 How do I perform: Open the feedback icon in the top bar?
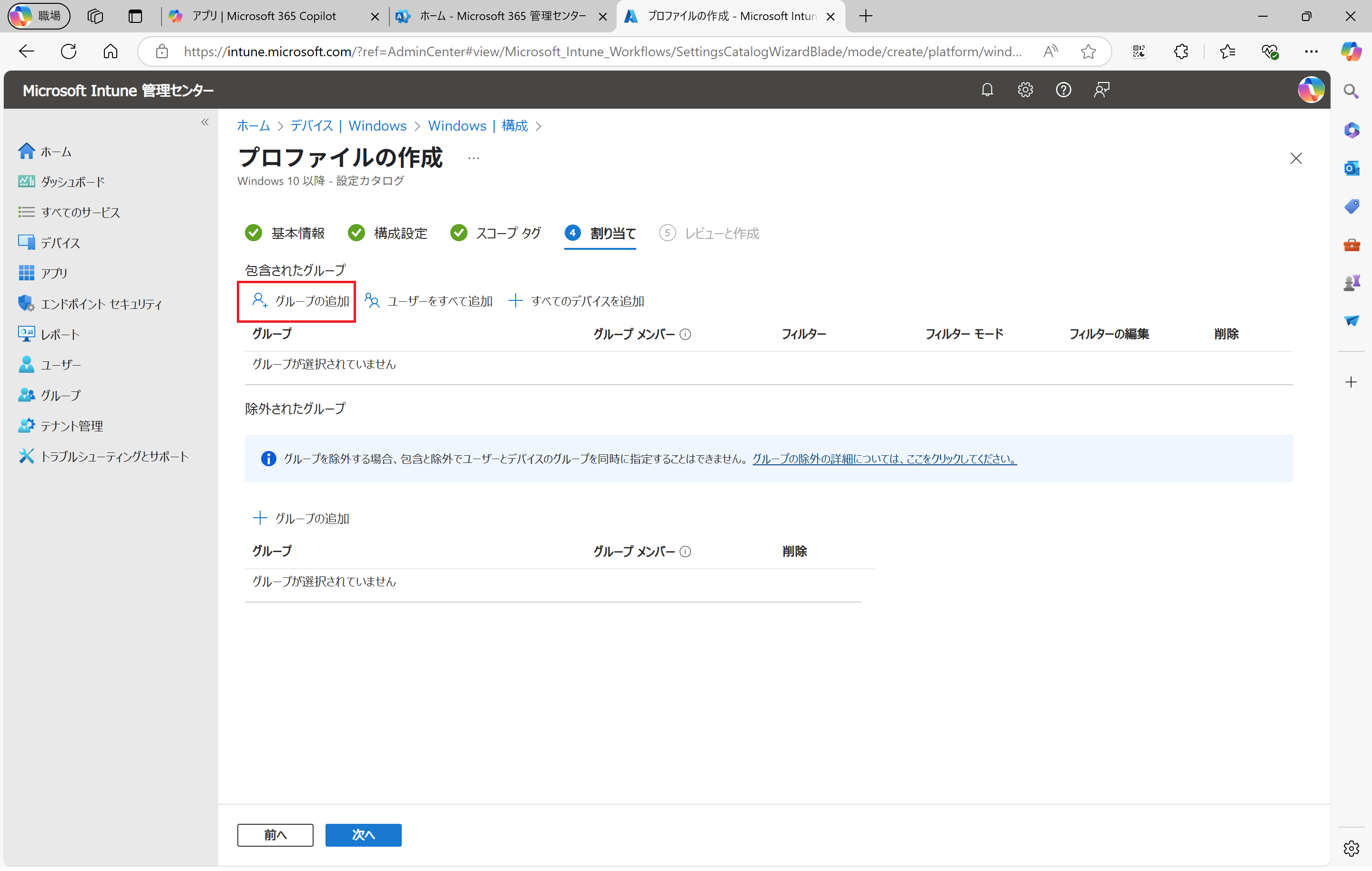coord(1101,90)
